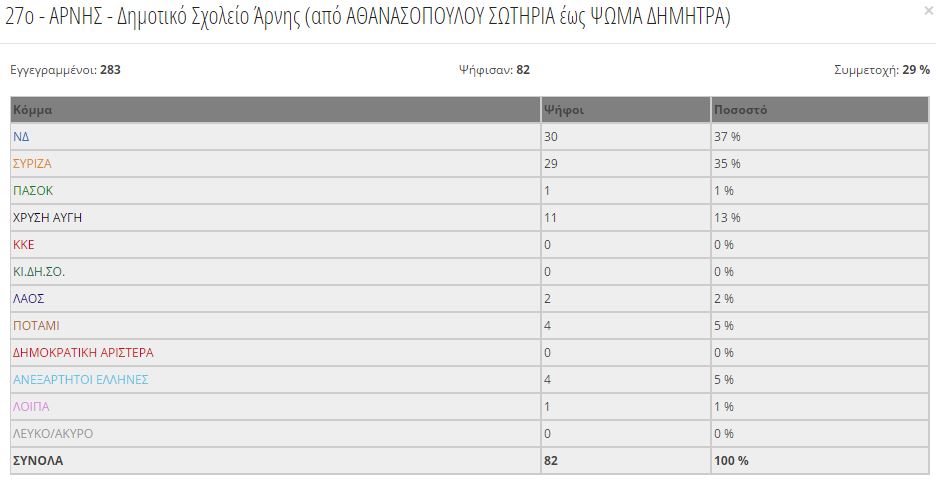
Task: Select the ΑΝΕΞΑΡΤΗΤΟΙ ΕΛΛΗΝΕΣ label
Action: (81, 380)
